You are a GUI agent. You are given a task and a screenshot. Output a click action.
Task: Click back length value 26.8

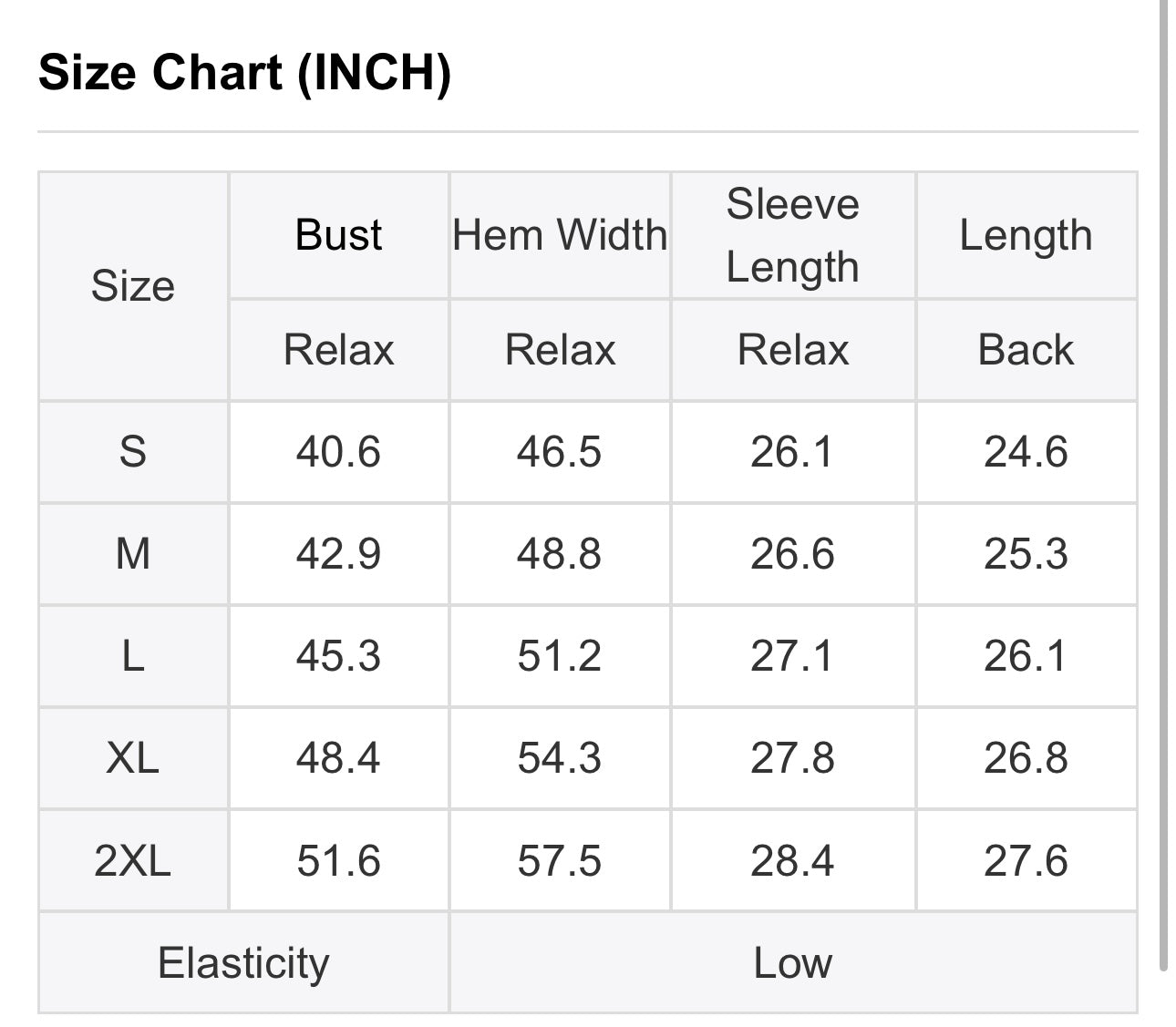pos(1026,758)
